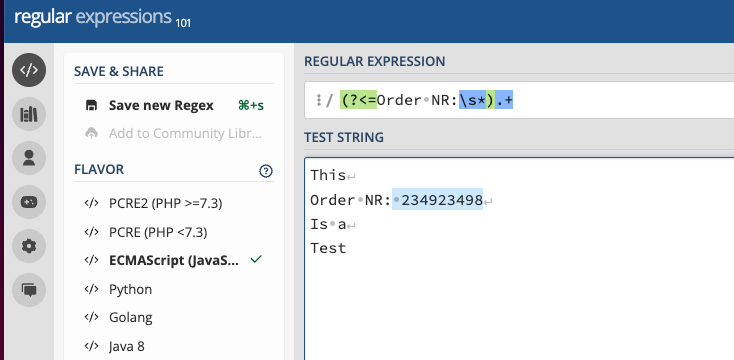The image size is (734, 360).
Task: Click the FLAVOR heading
Action: click(99, 169)
